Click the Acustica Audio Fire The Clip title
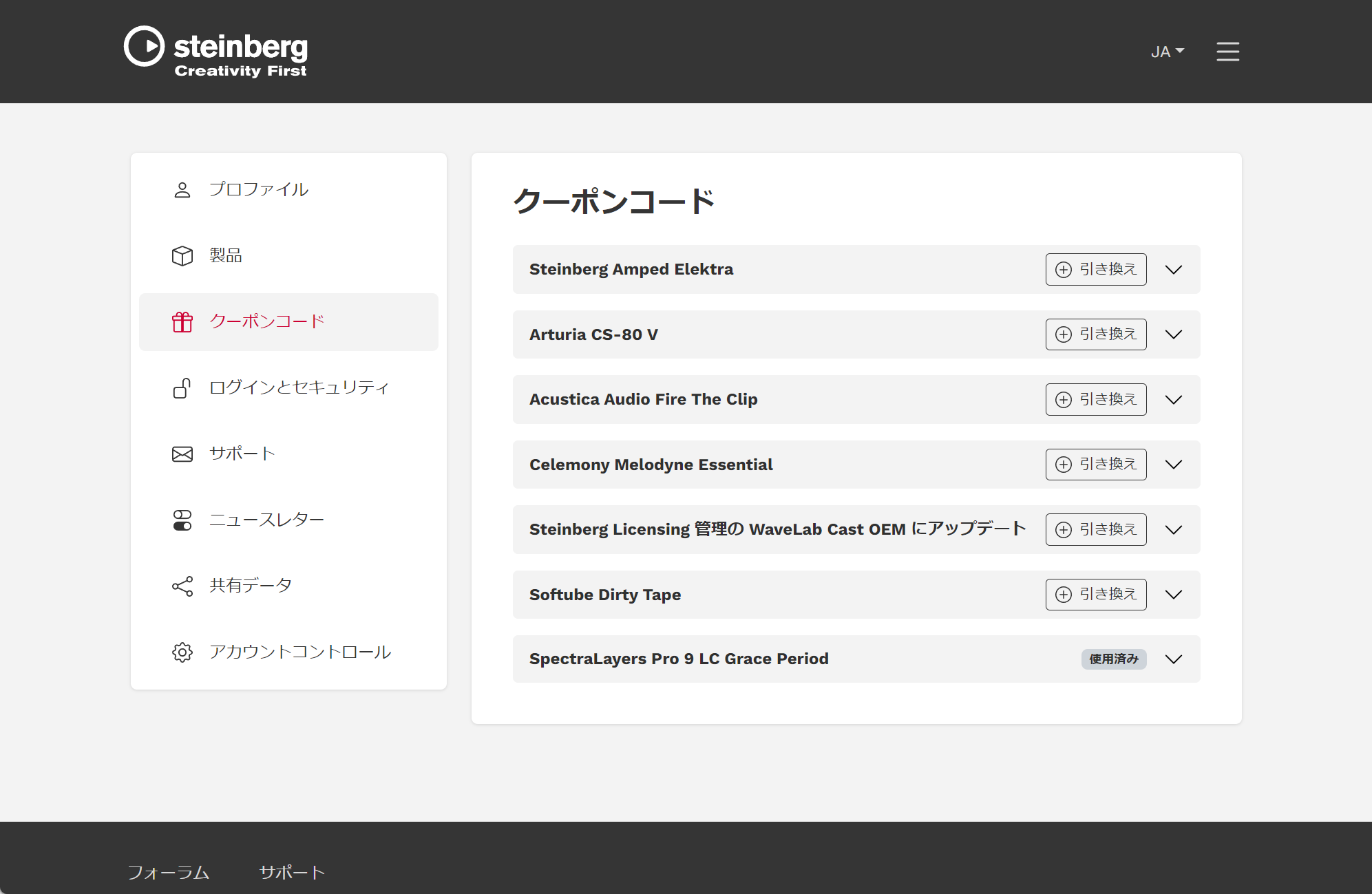1372x894 pixels. (x=643, y=400)
